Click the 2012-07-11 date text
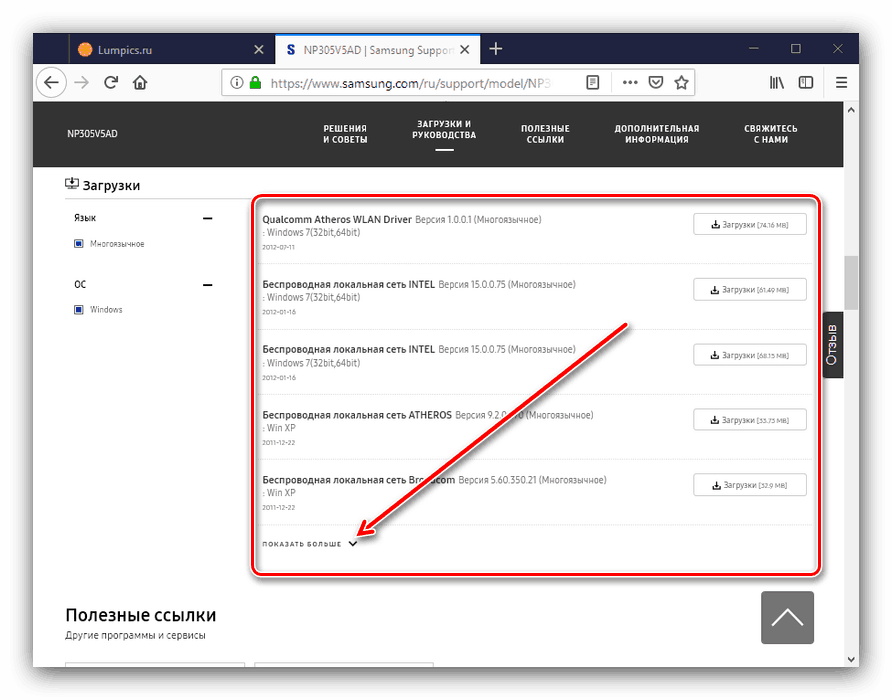 pos(278,247)
